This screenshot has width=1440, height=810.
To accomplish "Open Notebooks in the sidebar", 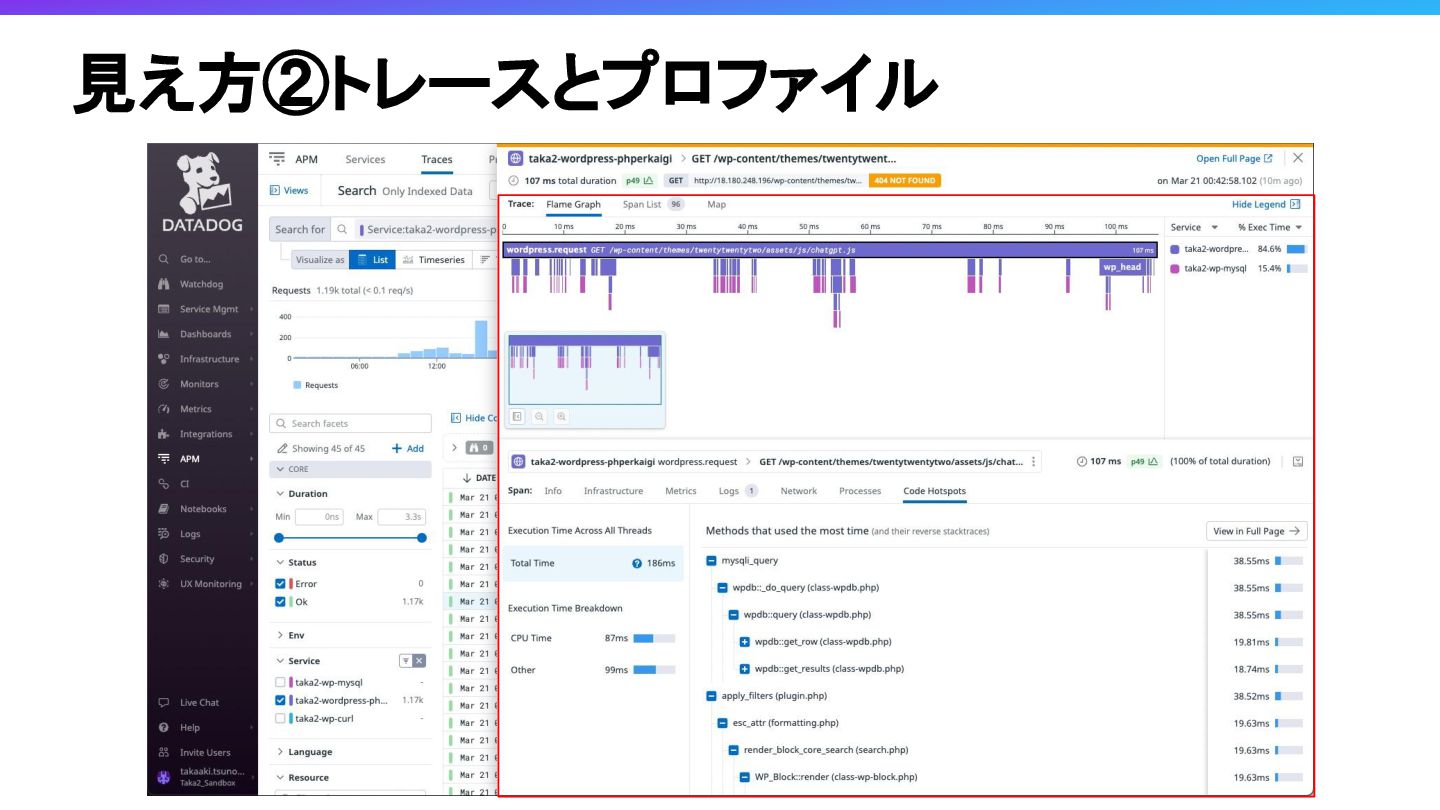I will coord(203,509).
